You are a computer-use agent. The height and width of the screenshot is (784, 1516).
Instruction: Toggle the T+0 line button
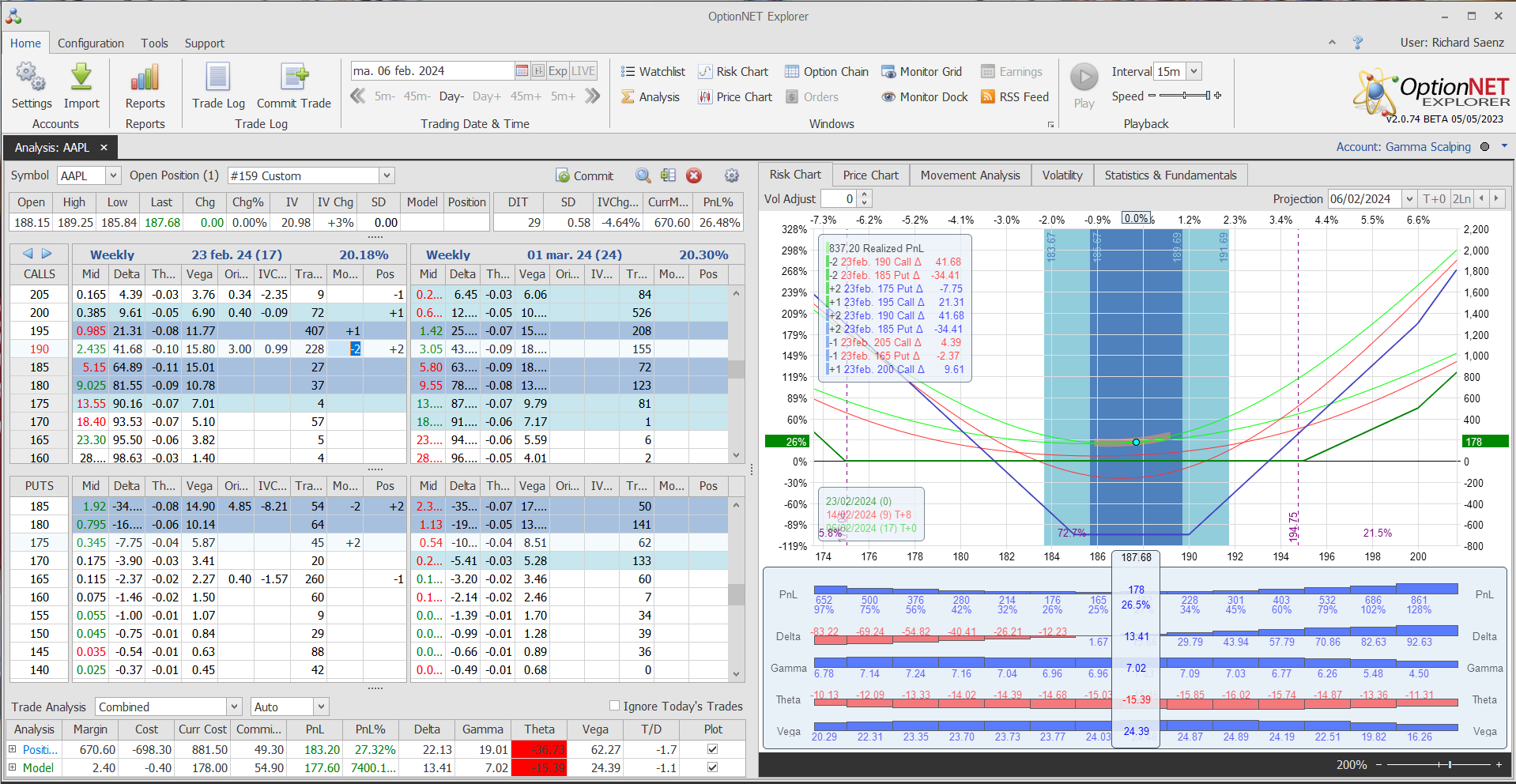pos(1434,199)
